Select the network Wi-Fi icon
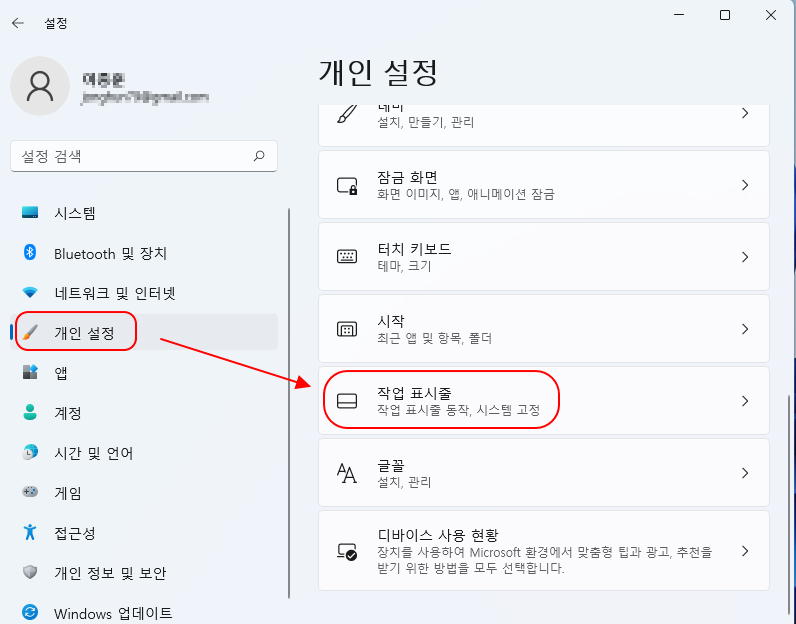 30,292
